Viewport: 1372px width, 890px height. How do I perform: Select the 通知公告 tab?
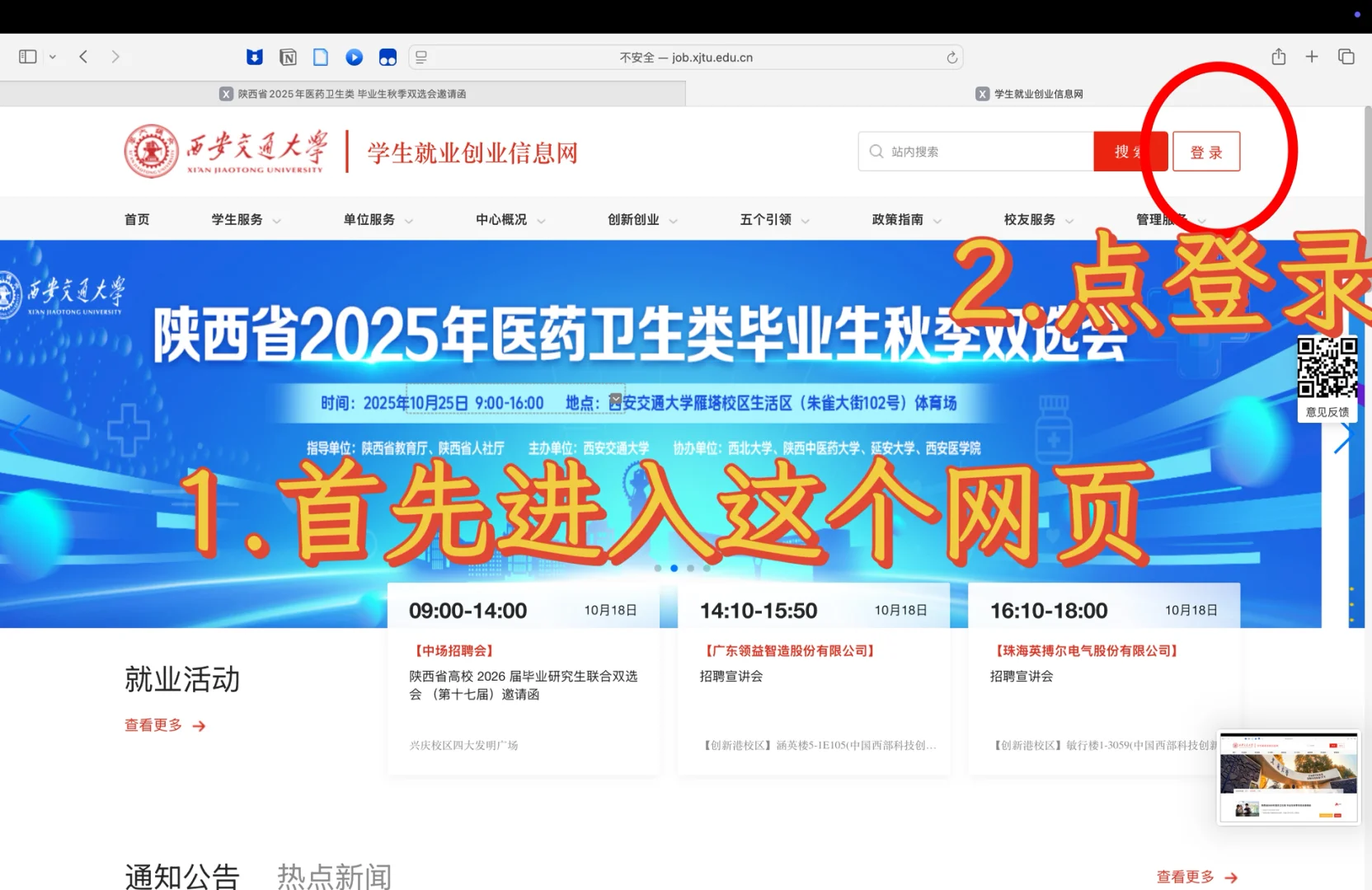coord(182,876)
